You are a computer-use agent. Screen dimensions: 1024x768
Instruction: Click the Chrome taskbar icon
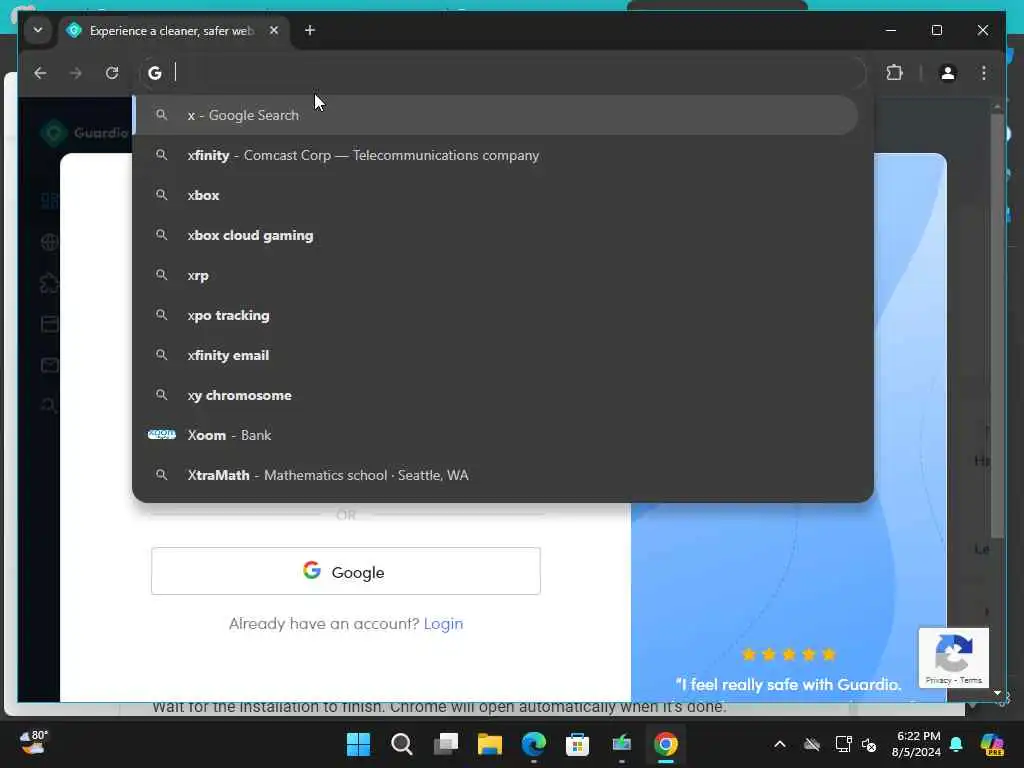(x=665, y=744)
